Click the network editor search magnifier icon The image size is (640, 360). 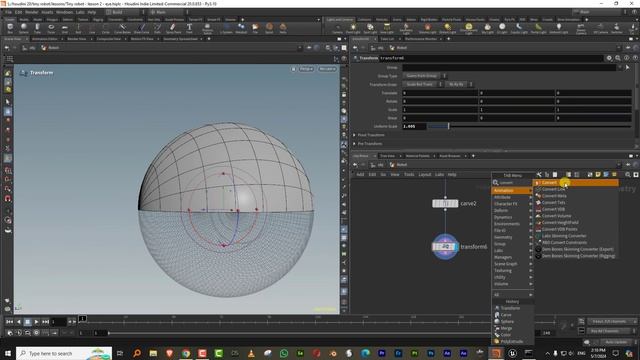coord(628,174)
